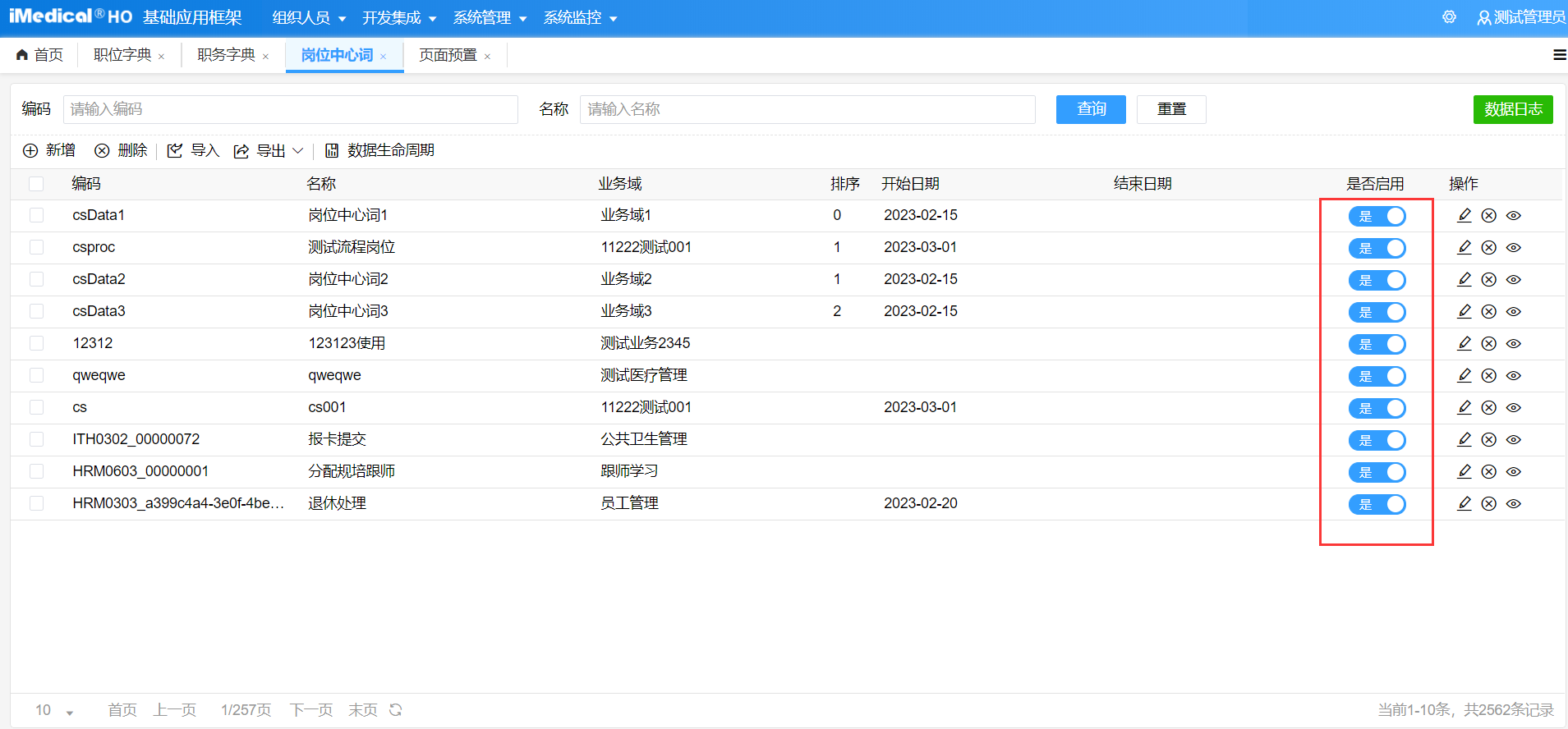Click the 新增 add toolbar button
The width and height of the screenshot is (1568, 729).
click(x=49, y=150)
